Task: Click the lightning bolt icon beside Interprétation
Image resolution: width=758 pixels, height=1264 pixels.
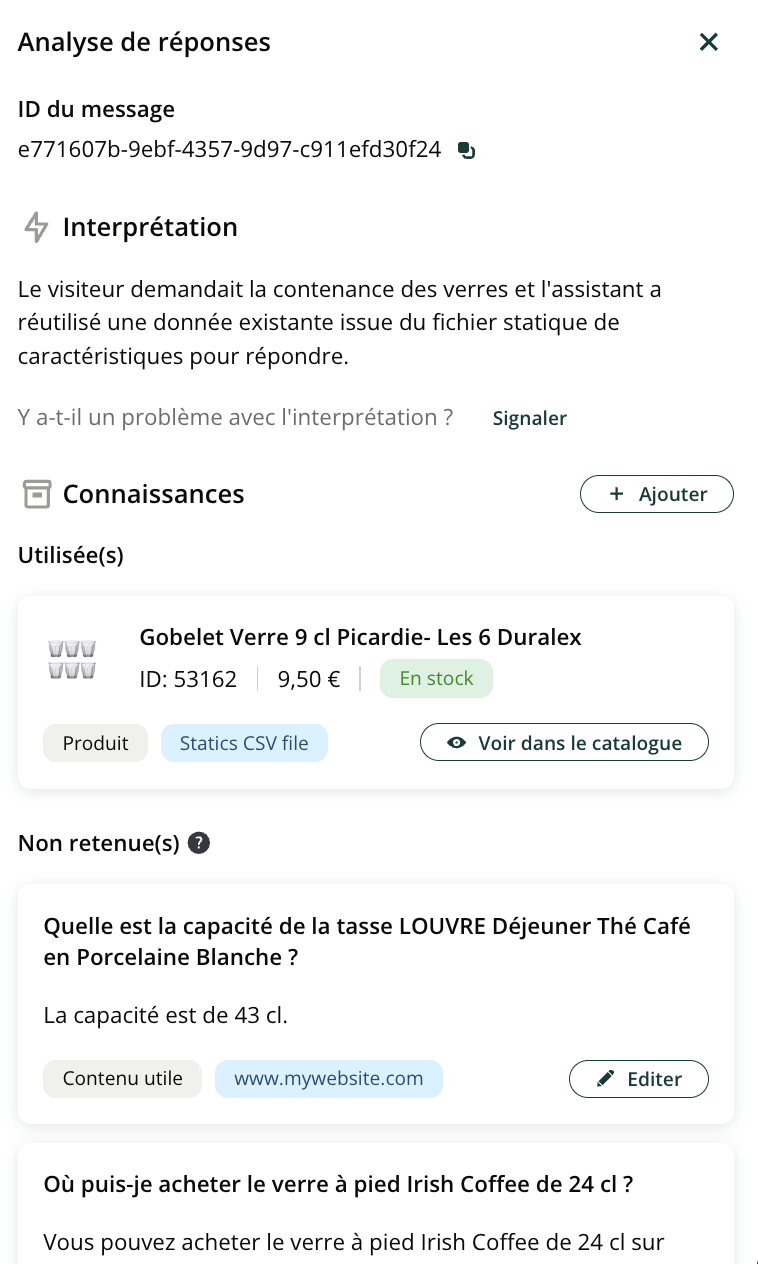Action: point(36,227)
